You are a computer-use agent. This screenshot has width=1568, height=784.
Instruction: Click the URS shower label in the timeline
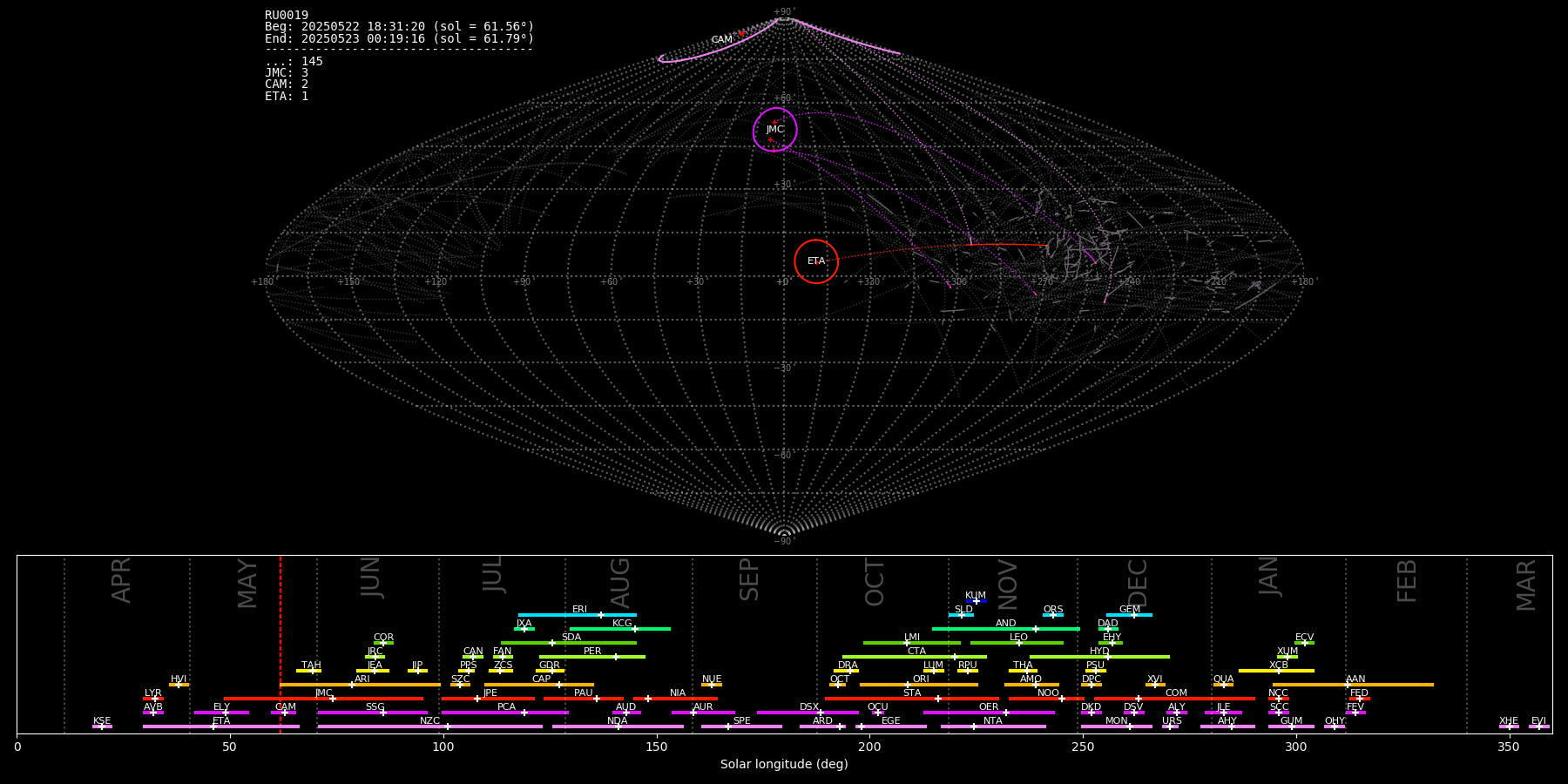click(x=1173, y=721)
